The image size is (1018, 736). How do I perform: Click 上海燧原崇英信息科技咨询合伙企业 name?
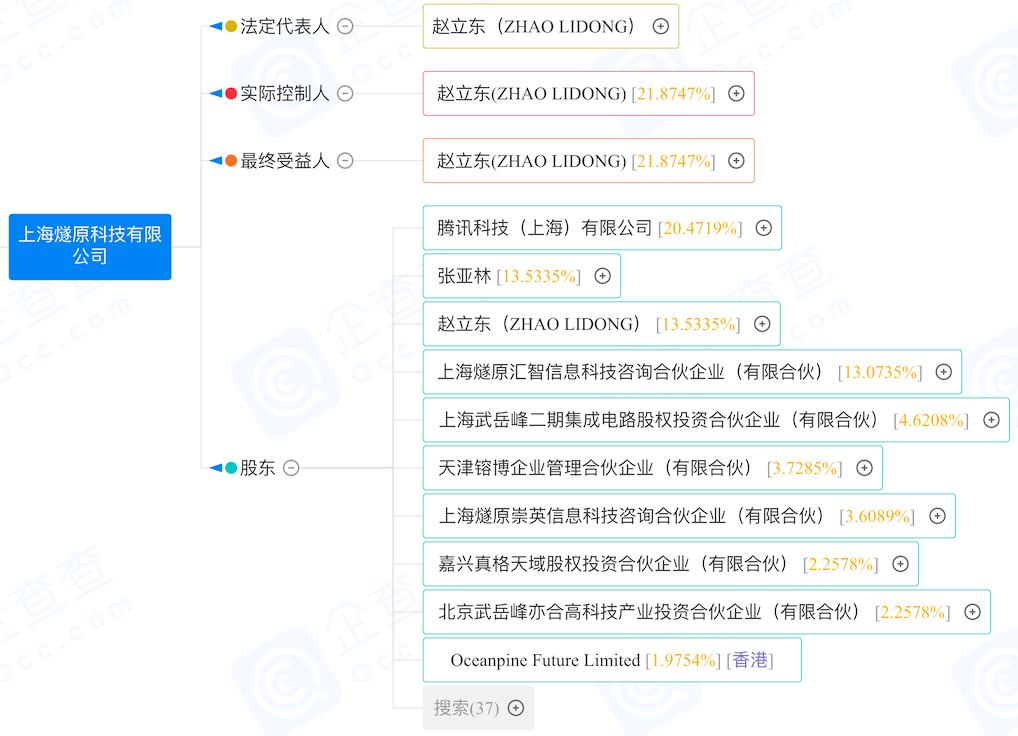pos(634,516)
